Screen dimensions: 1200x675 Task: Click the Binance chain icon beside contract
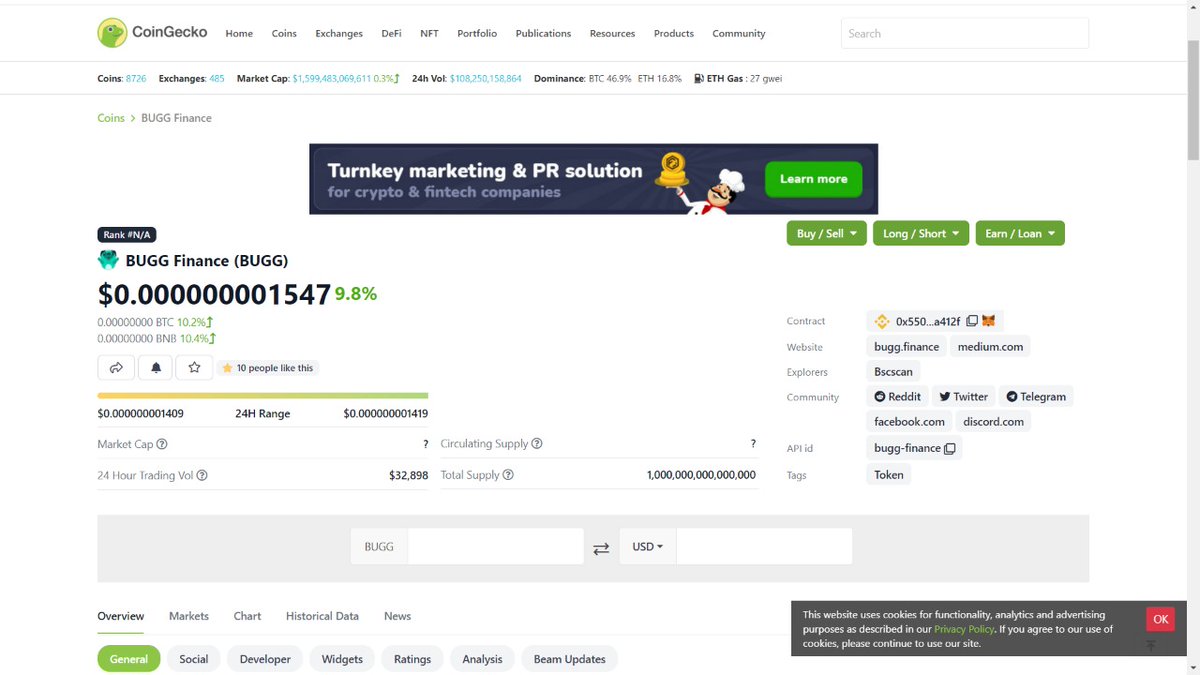(x=882, y=321)
